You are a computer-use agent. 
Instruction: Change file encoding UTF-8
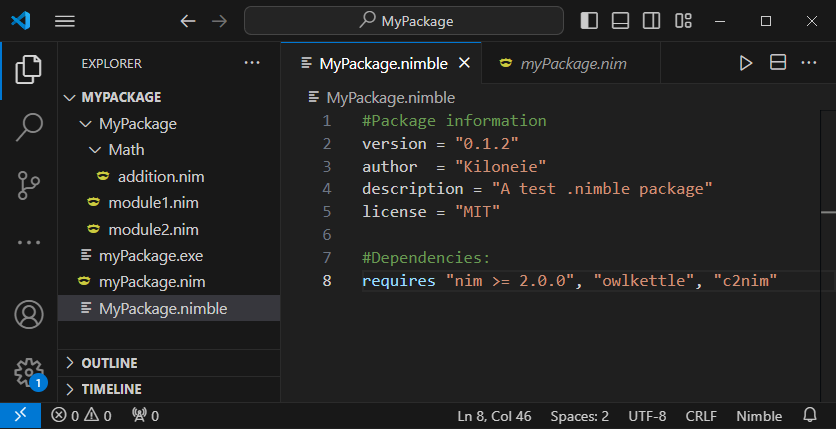pyautogui.click(x=647, y=416)
